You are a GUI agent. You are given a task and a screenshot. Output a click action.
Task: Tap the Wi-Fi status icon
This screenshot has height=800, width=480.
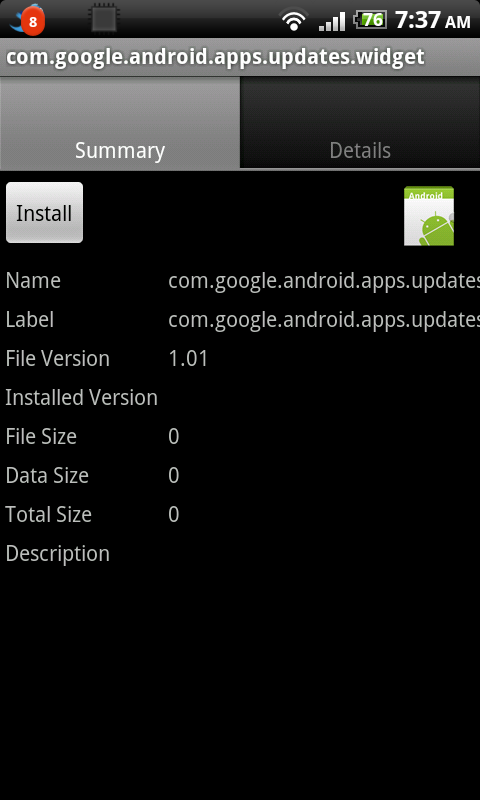point(294,20)
